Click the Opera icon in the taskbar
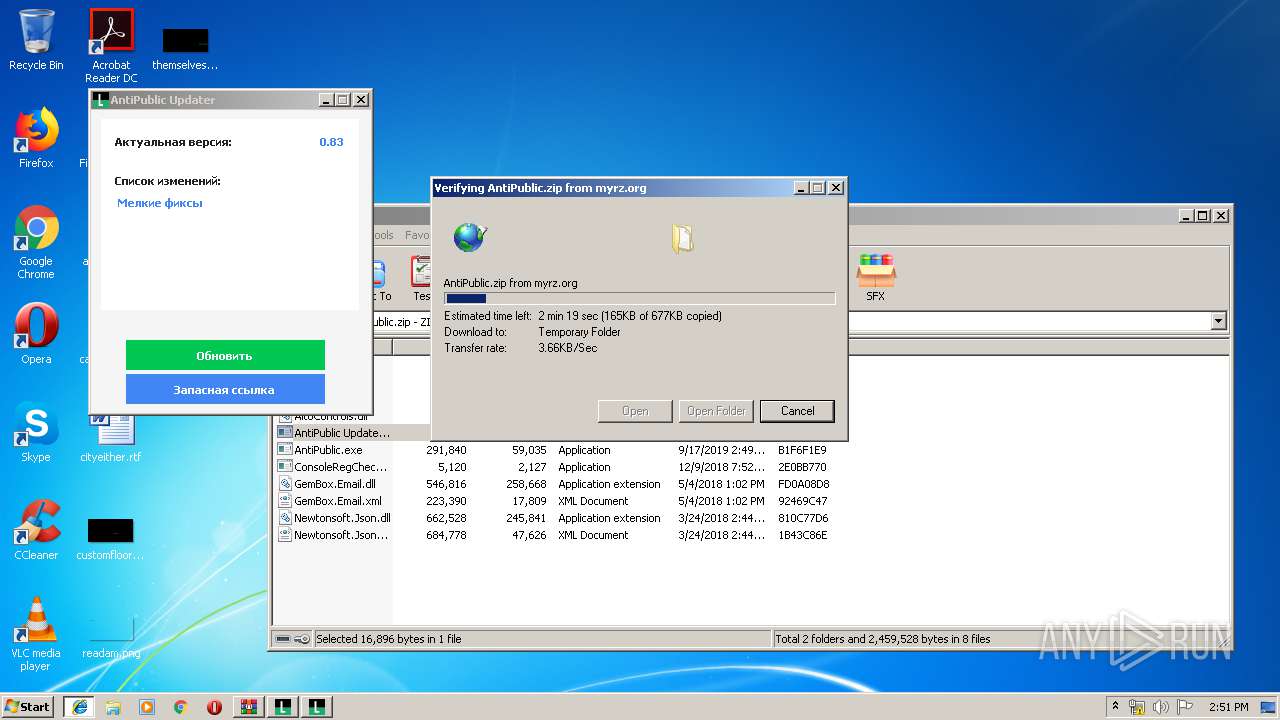Viewport: 1280px width, 720px height. click(214, 707)
